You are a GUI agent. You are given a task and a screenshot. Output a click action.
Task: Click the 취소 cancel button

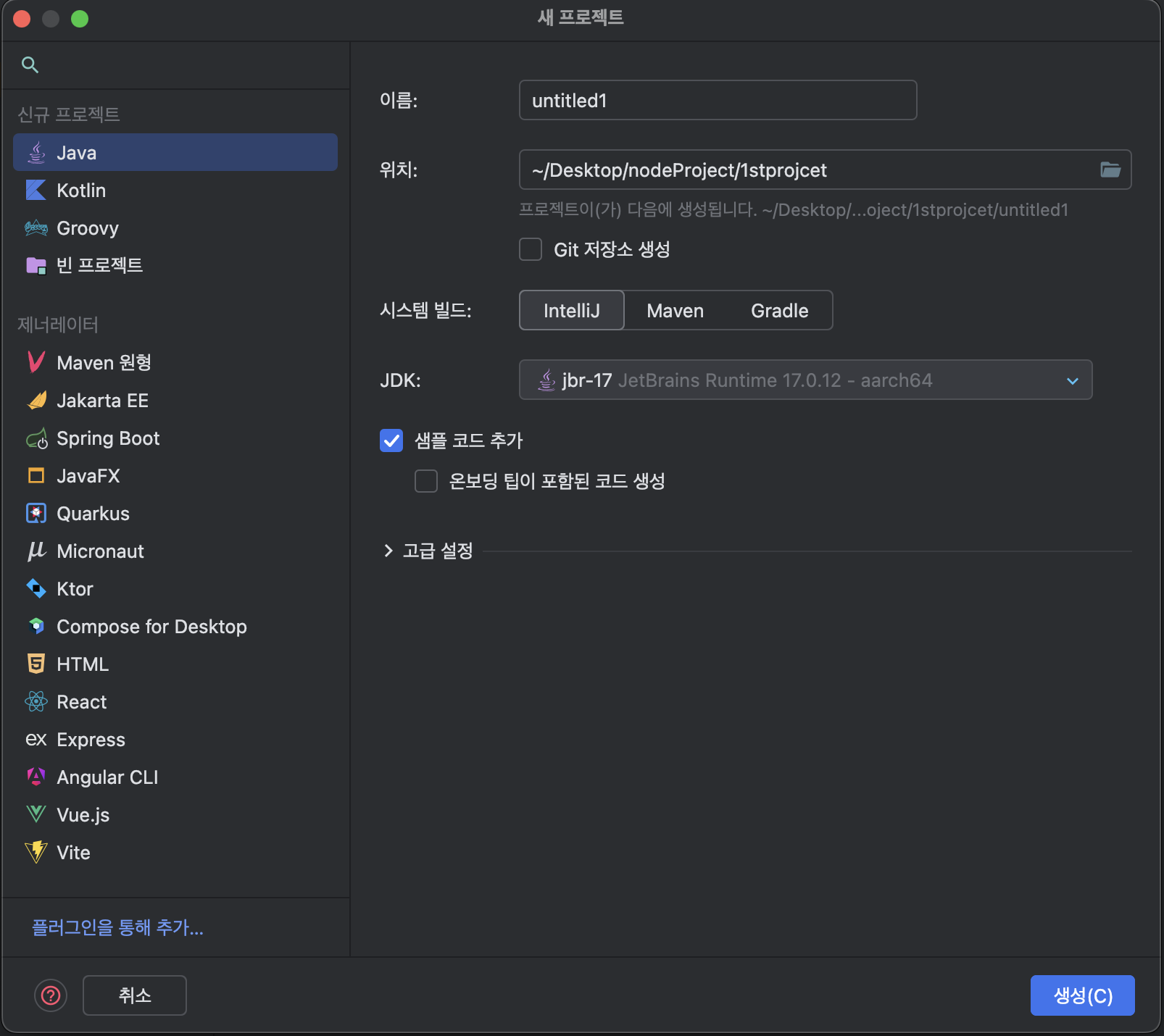pos(135,995)
